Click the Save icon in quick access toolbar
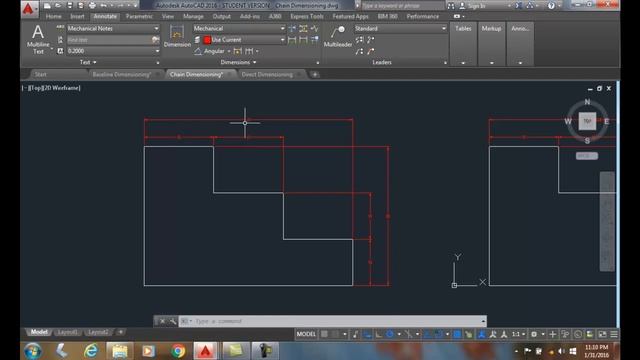This screenshot has height=360, width=640. pyautogui.click(x=70, y=6)
